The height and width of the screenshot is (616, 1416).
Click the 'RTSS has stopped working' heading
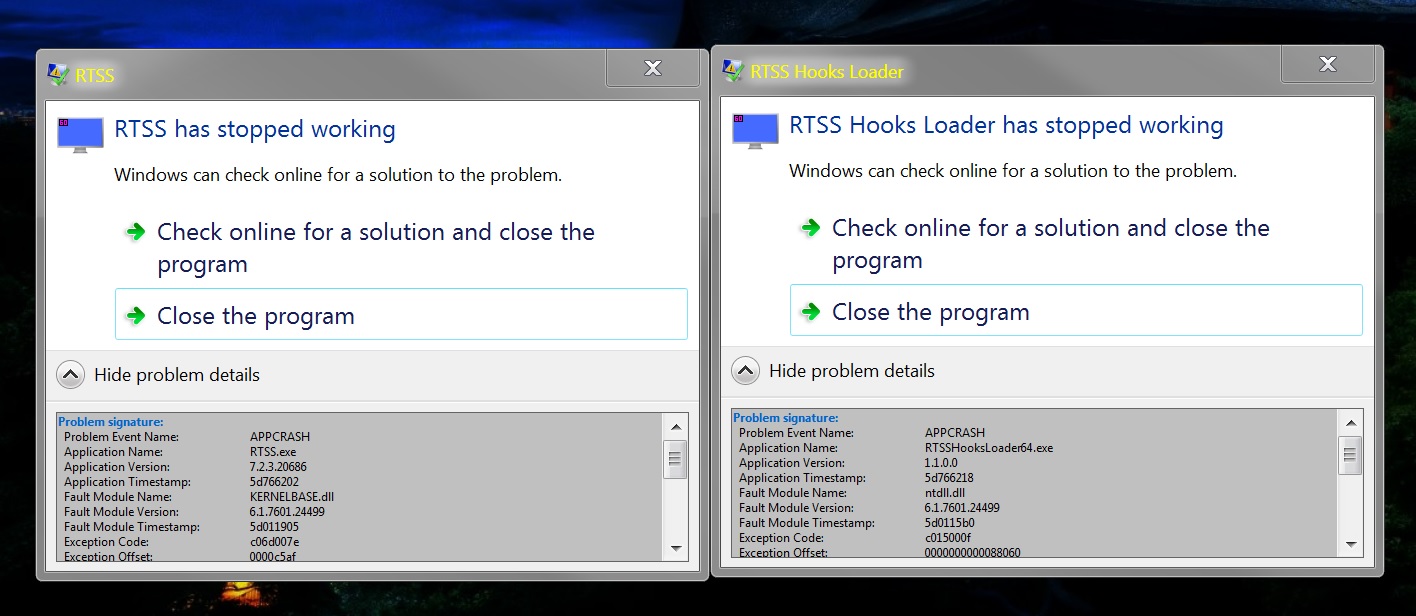(x=255, y=129)
